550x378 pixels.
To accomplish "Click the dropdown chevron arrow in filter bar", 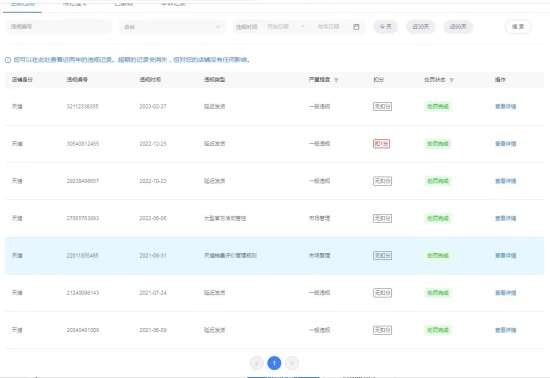I will [217, 27].
